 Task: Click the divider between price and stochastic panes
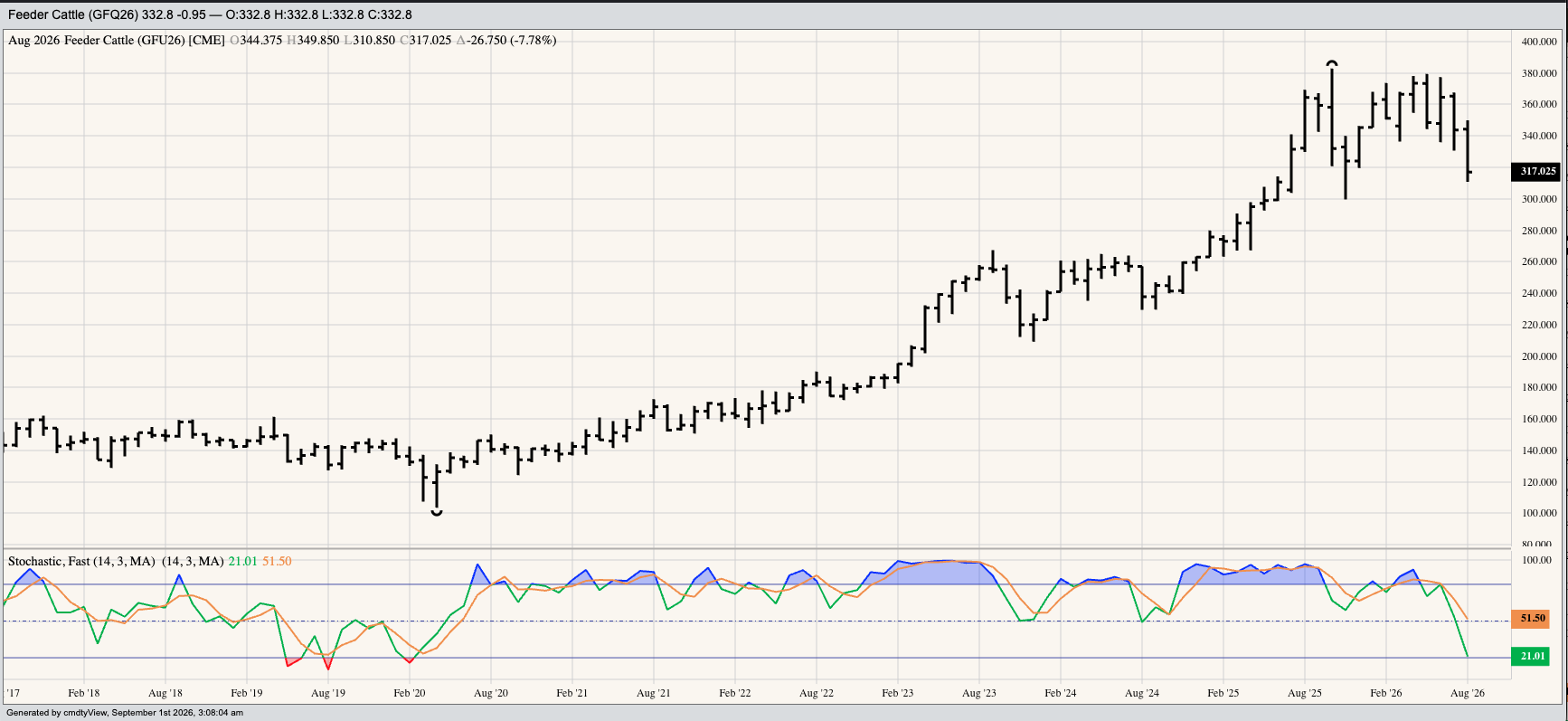757,548
